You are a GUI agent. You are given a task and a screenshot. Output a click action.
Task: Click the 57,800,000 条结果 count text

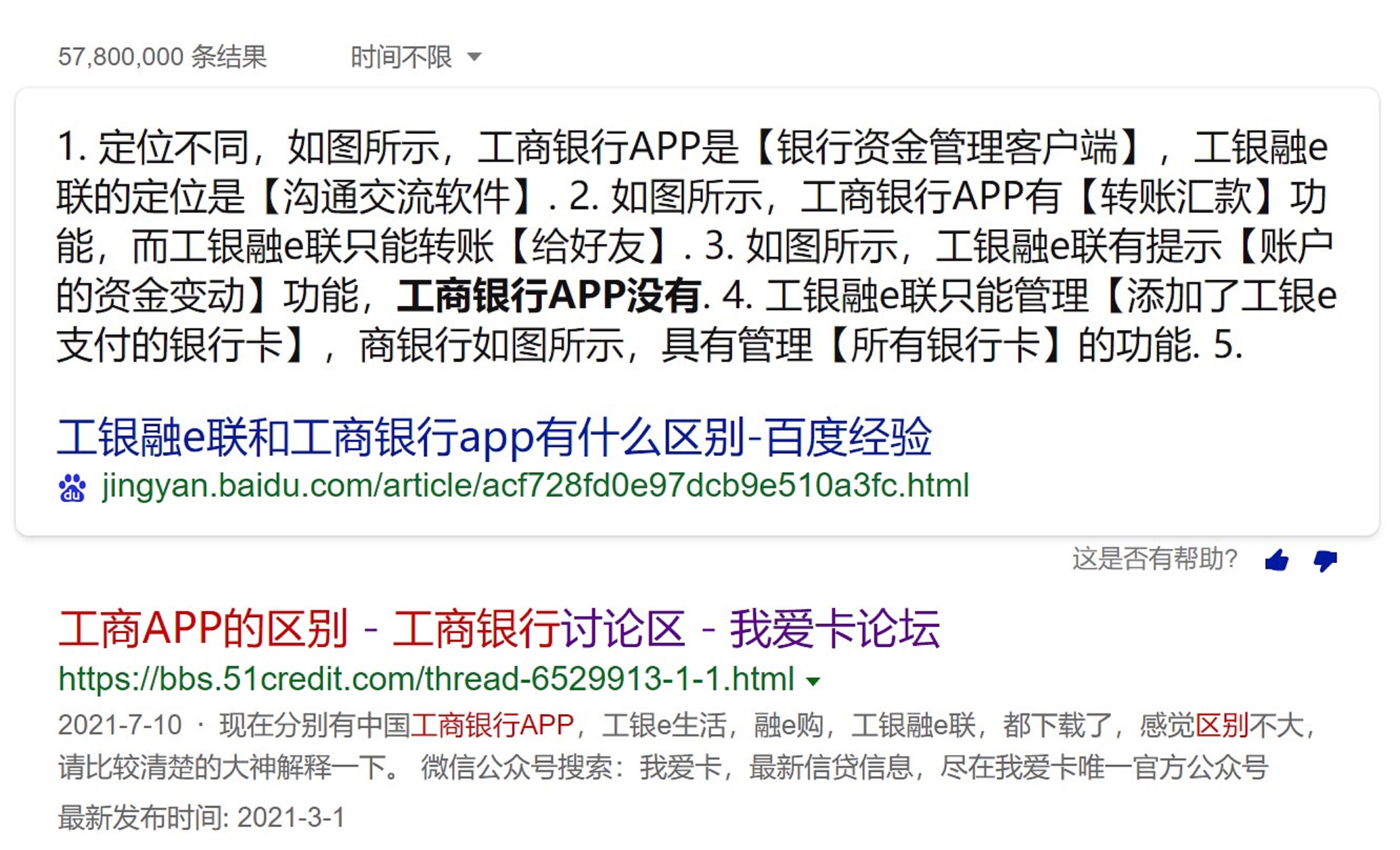tap(163, 57)
